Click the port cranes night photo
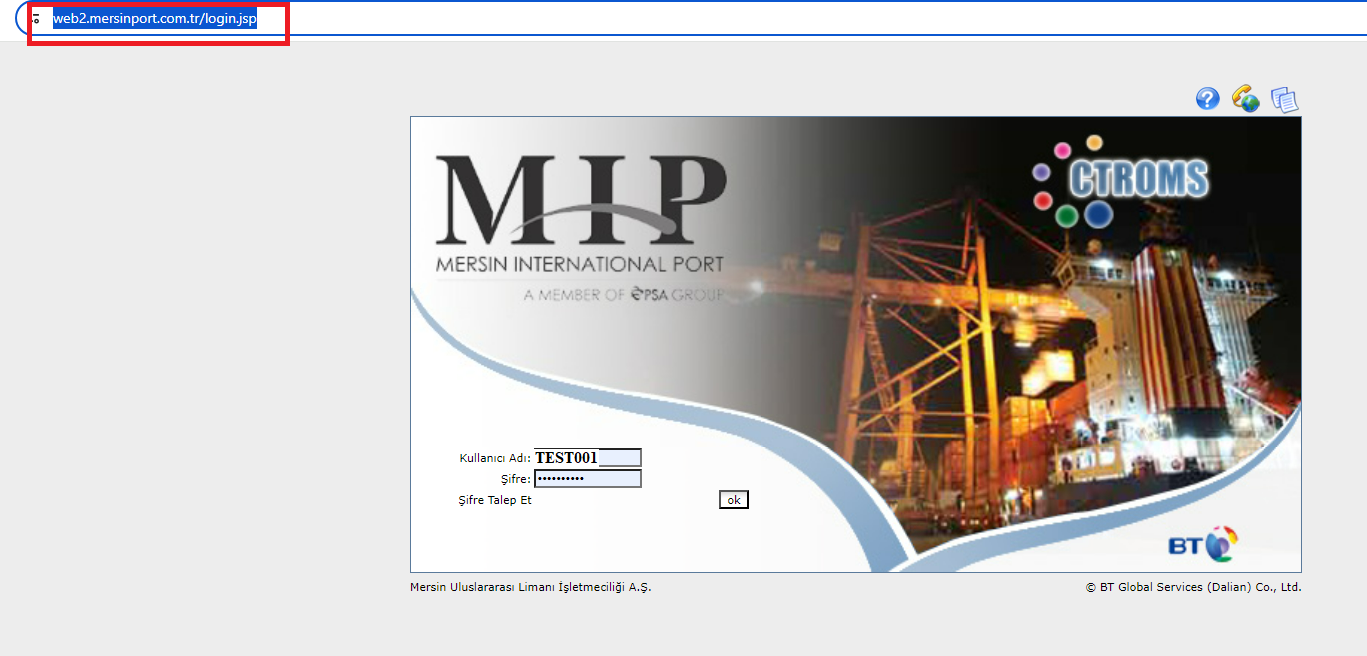Viewport: 1367px width, 656px height. tap(1000, 380)
